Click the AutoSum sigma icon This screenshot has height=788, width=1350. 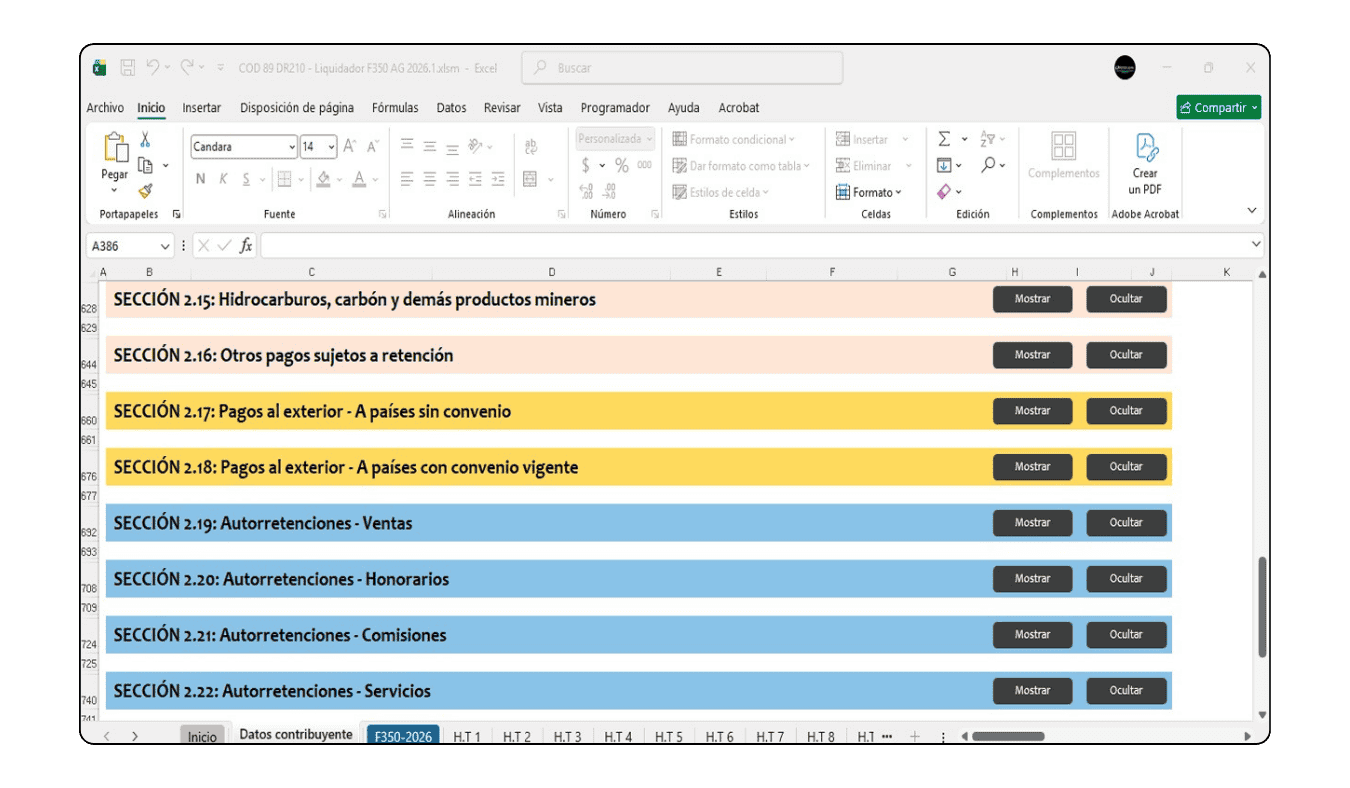(x=944, y=139)
